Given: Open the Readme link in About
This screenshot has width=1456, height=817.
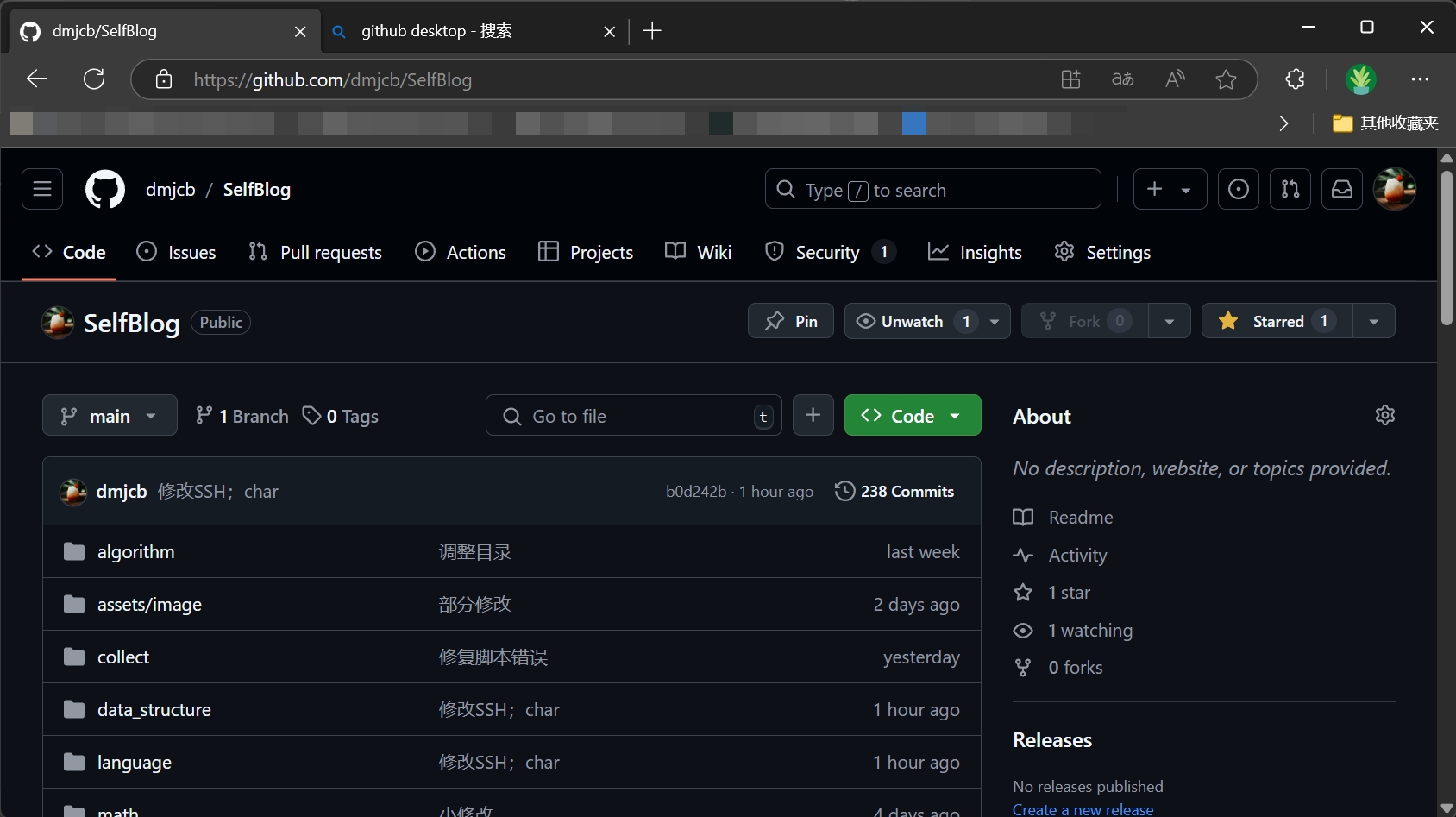Looking at the screenshot, I should pyautogui.click(x=1064, y=517).
